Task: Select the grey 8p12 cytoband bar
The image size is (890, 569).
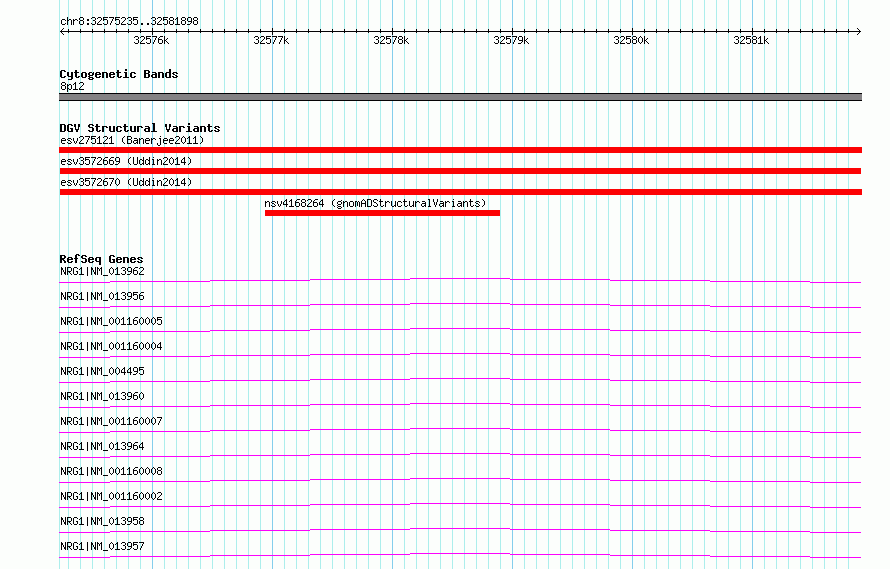Action: point(460,97)
